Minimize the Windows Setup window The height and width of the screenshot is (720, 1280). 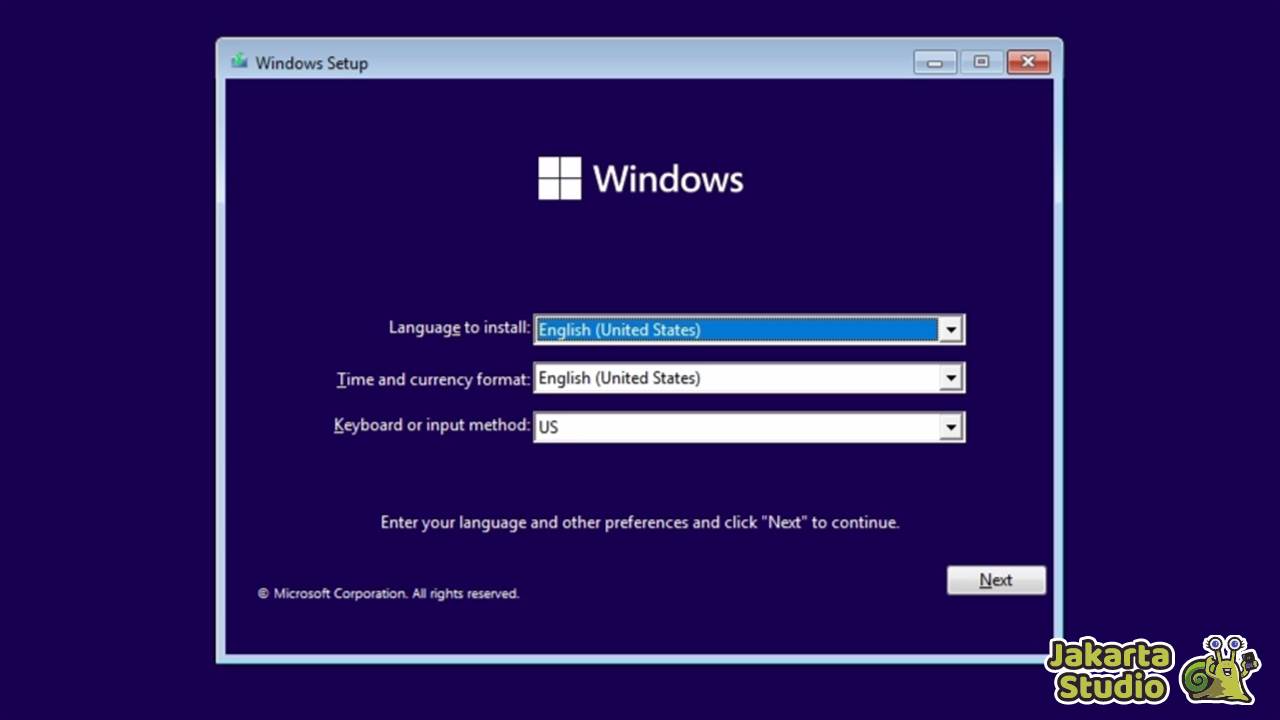(x=935, y=62)
